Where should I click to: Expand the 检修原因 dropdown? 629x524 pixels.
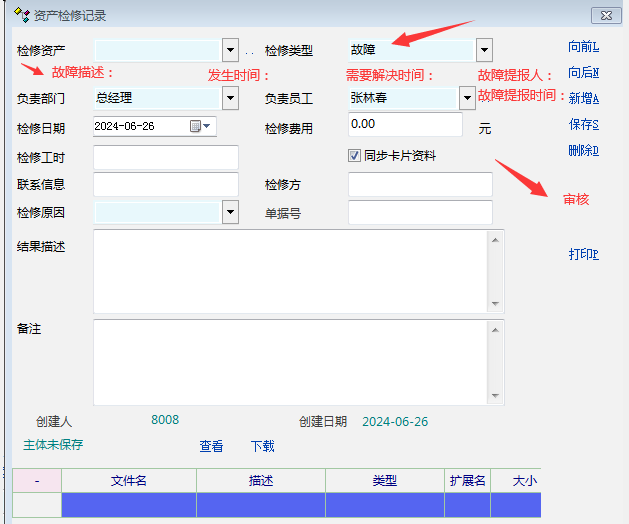coord(231,212)
